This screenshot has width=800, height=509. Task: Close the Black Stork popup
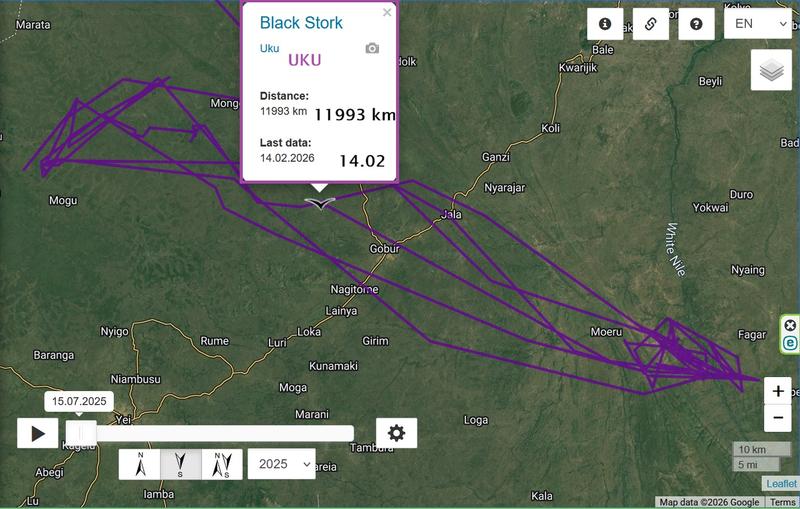(x=387, y=12)
